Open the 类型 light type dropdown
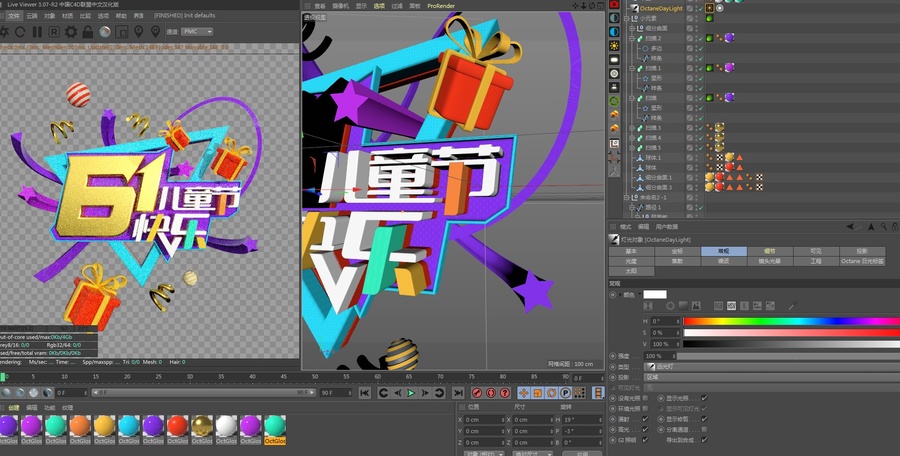This screenshot has height=456, width=900. tap(771, 366)
